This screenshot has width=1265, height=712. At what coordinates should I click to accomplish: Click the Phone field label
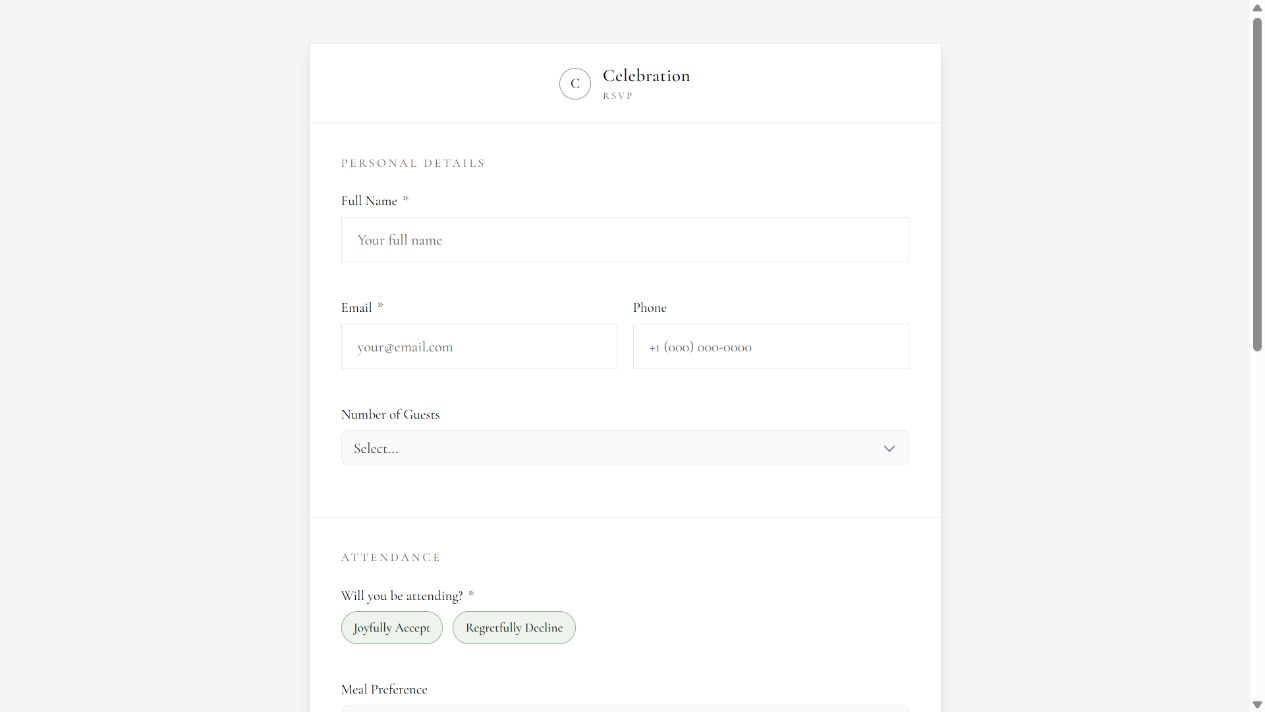(x=650, y=308)
